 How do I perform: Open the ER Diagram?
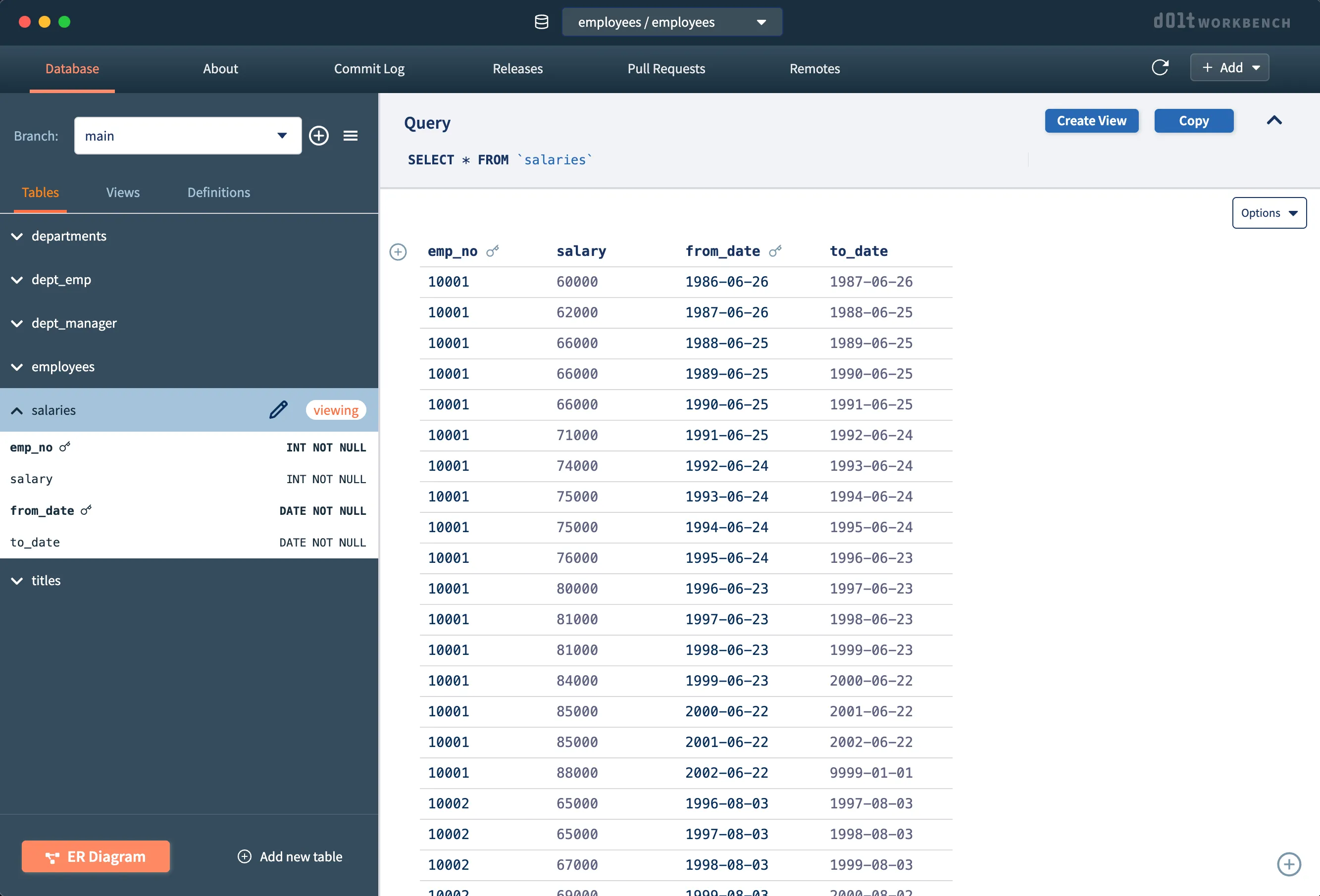[x=96, y=856]
